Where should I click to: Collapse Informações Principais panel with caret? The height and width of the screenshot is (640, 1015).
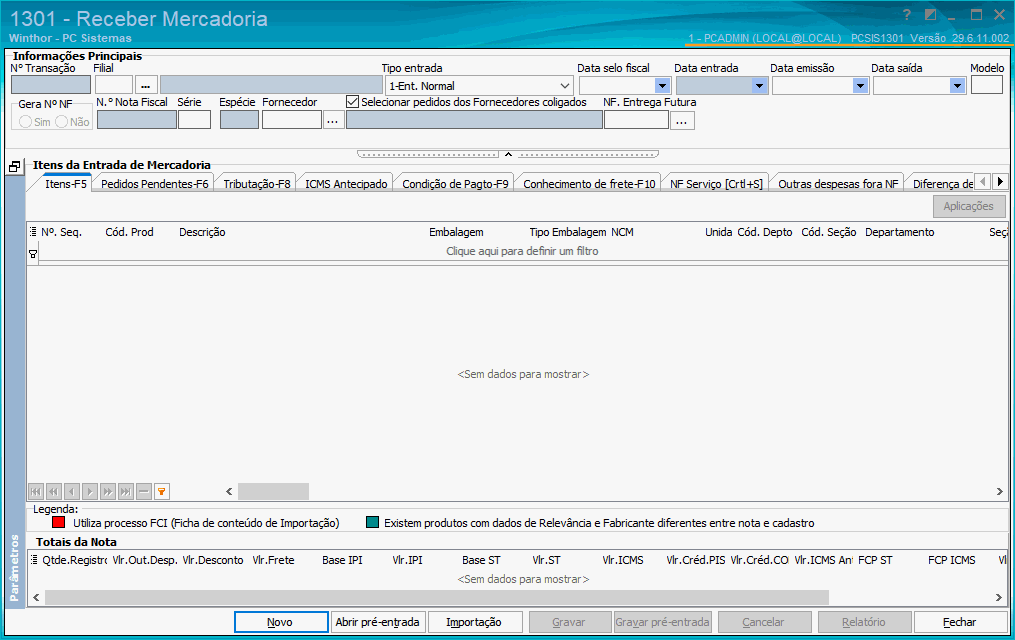[508, 154]
